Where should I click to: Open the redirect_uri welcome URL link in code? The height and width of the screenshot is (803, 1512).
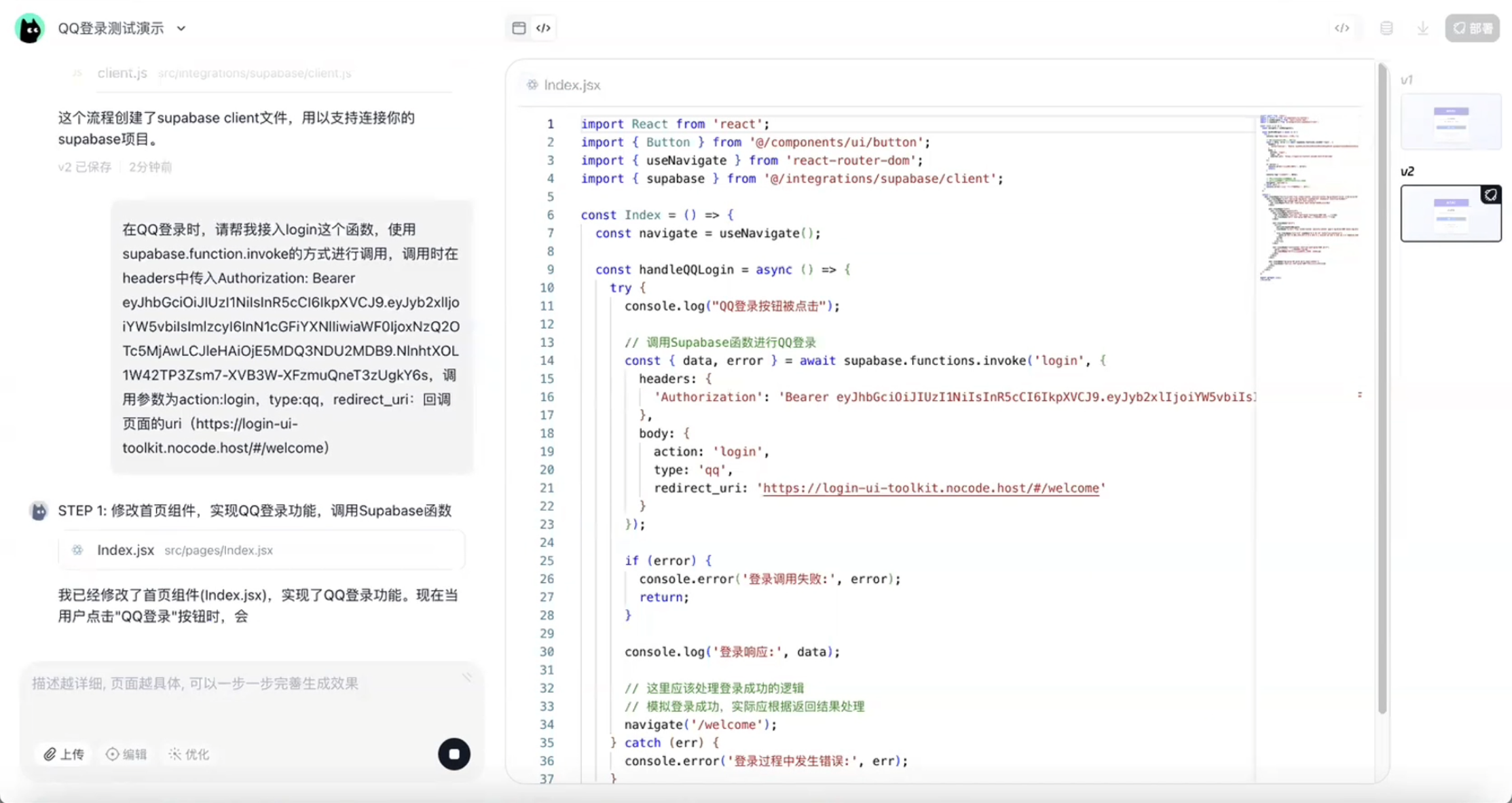[931, 488]
